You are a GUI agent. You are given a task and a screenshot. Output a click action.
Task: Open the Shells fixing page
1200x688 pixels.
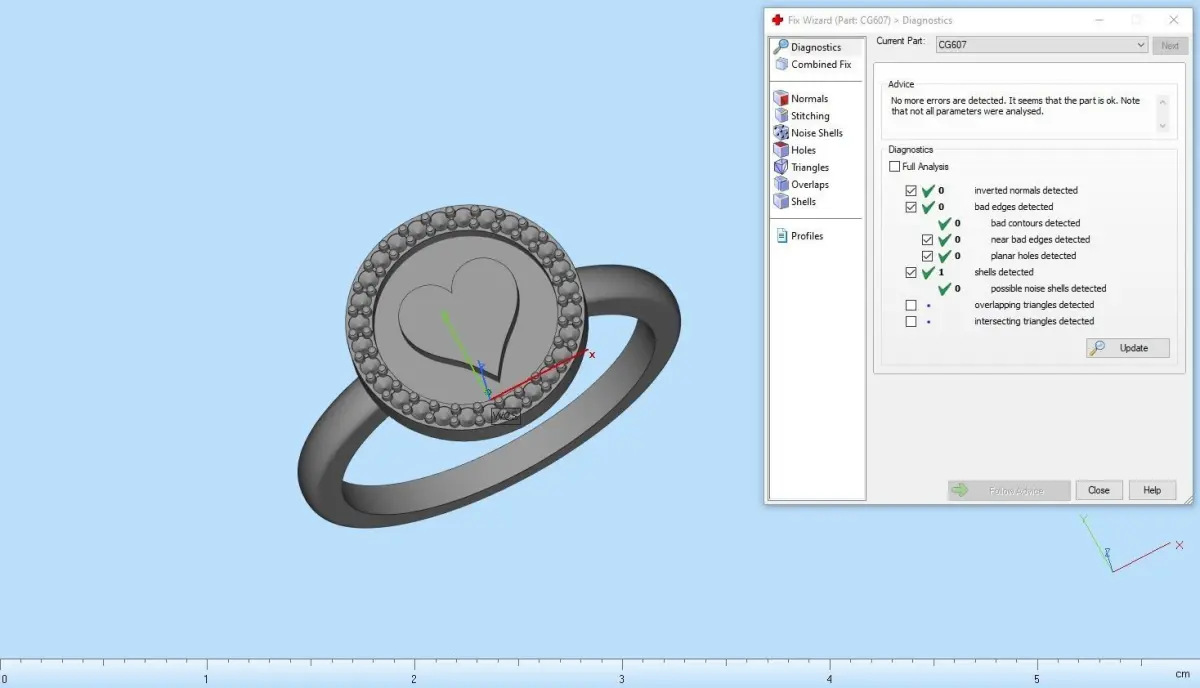(795, 201)
